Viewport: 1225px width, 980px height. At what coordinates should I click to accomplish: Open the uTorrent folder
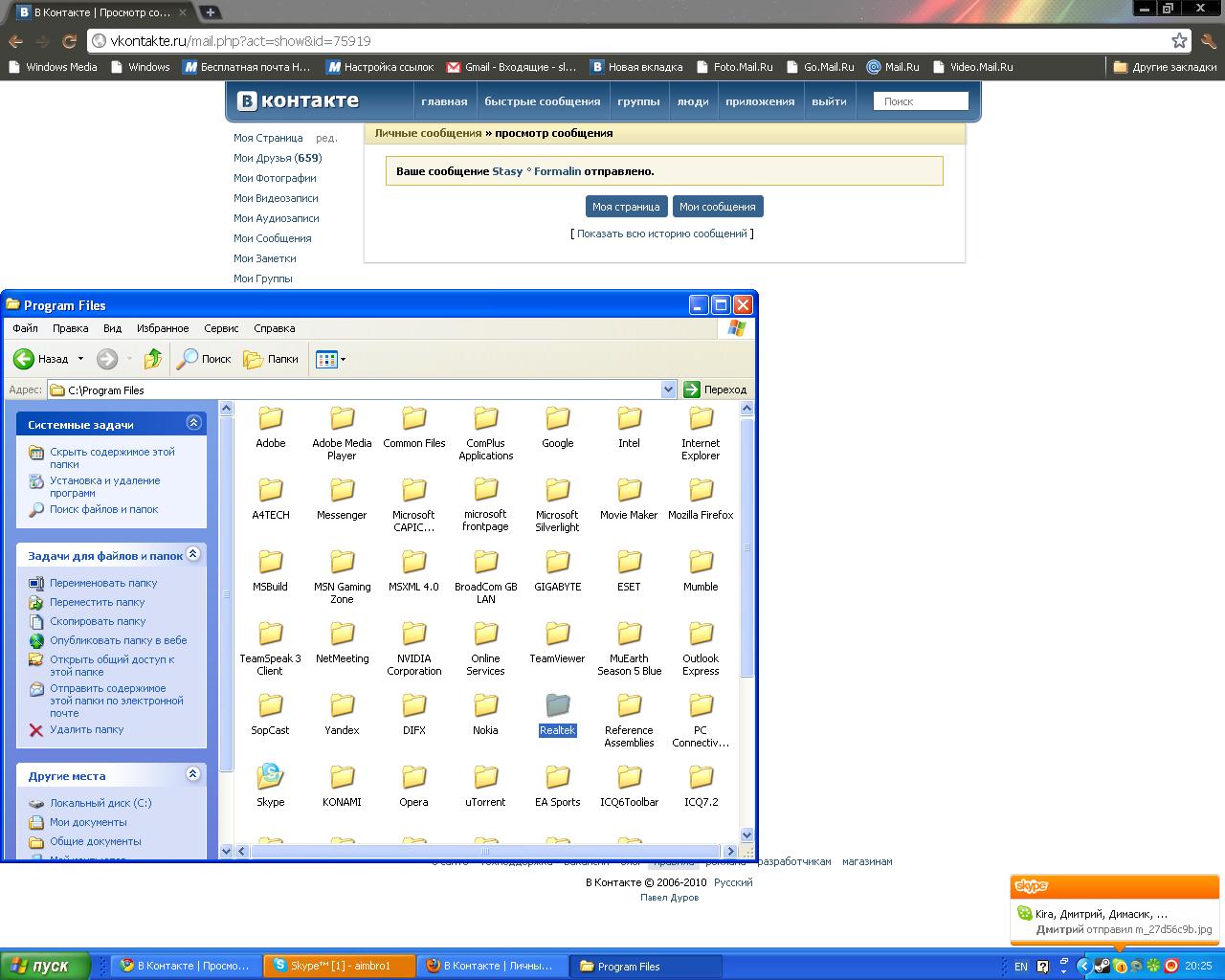click(486, 786)
